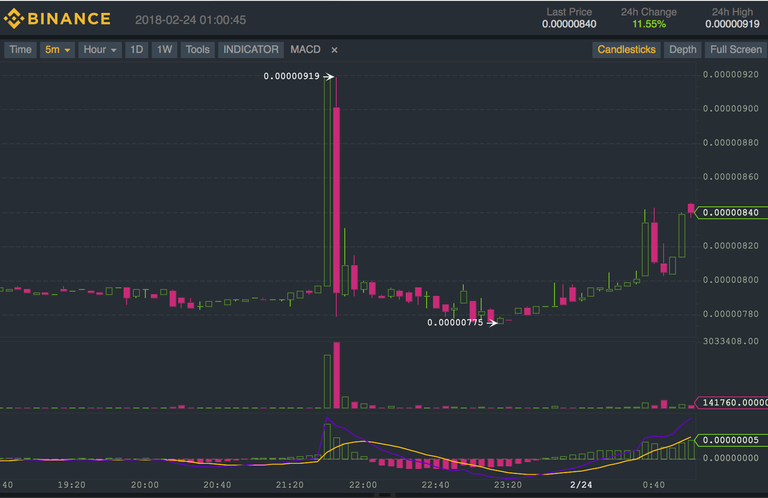768x498 pixels.
Task: Click the 0:40 time axis label
Action: (x=653, y=485)
